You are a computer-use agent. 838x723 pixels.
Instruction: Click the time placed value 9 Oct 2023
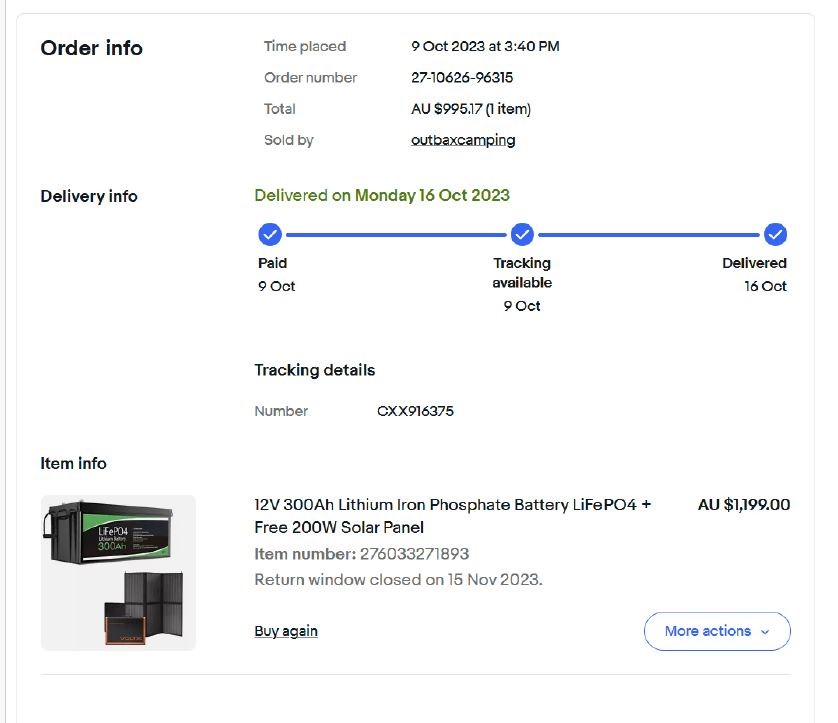(485, 46)
